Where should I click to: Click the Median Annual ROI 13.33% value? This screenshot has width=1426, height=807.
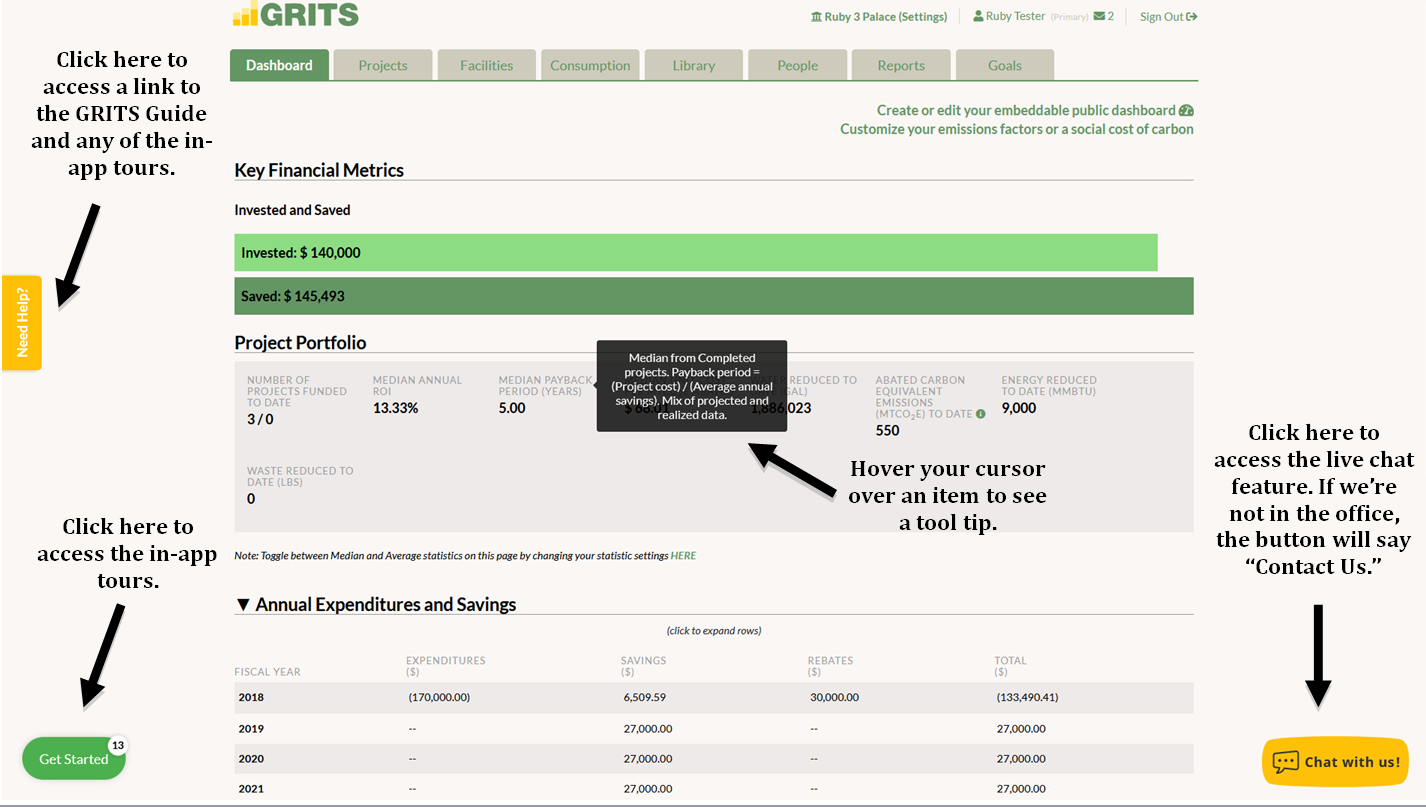396,408
